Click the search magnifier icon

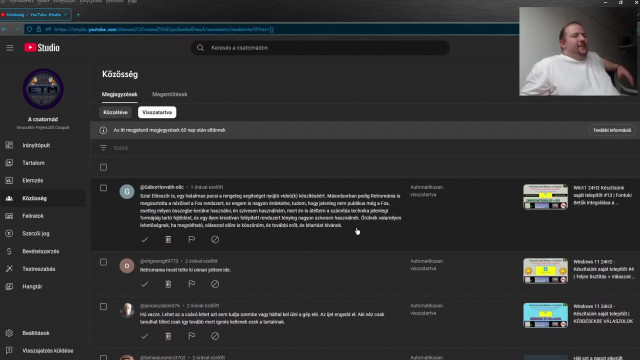pyautogui.click(x=200, y=48)
